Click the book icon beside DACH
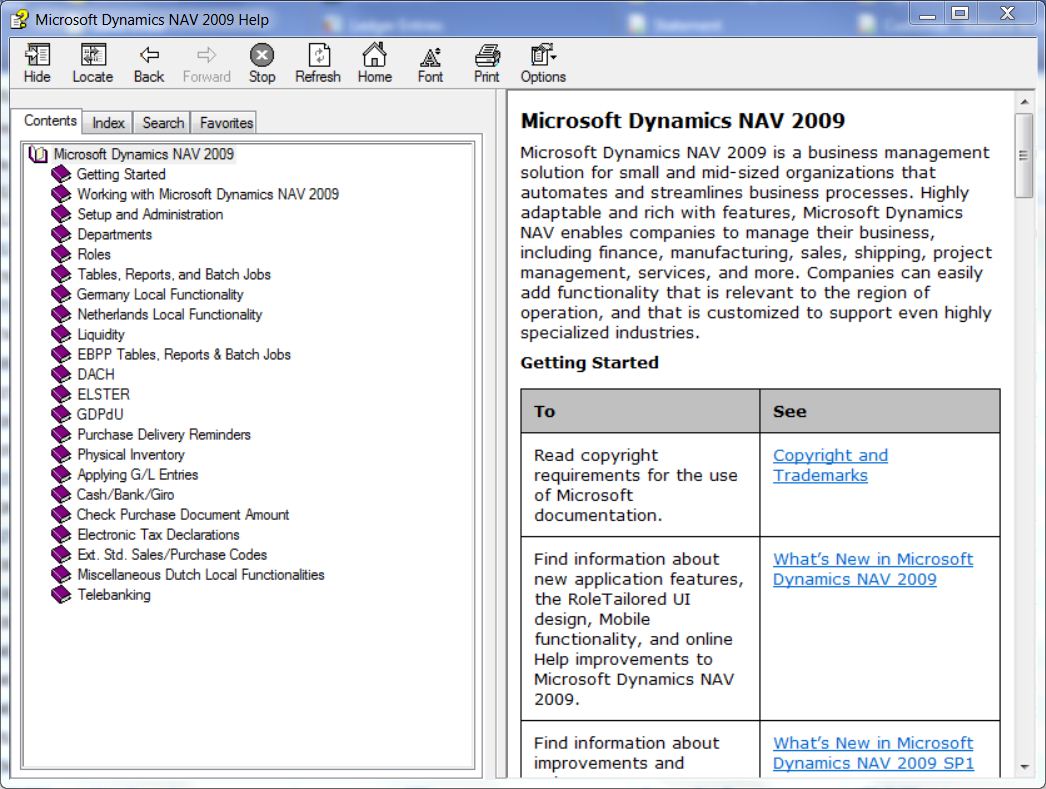This screenshot has height=789, width=1046. click(x=61, y=375)
